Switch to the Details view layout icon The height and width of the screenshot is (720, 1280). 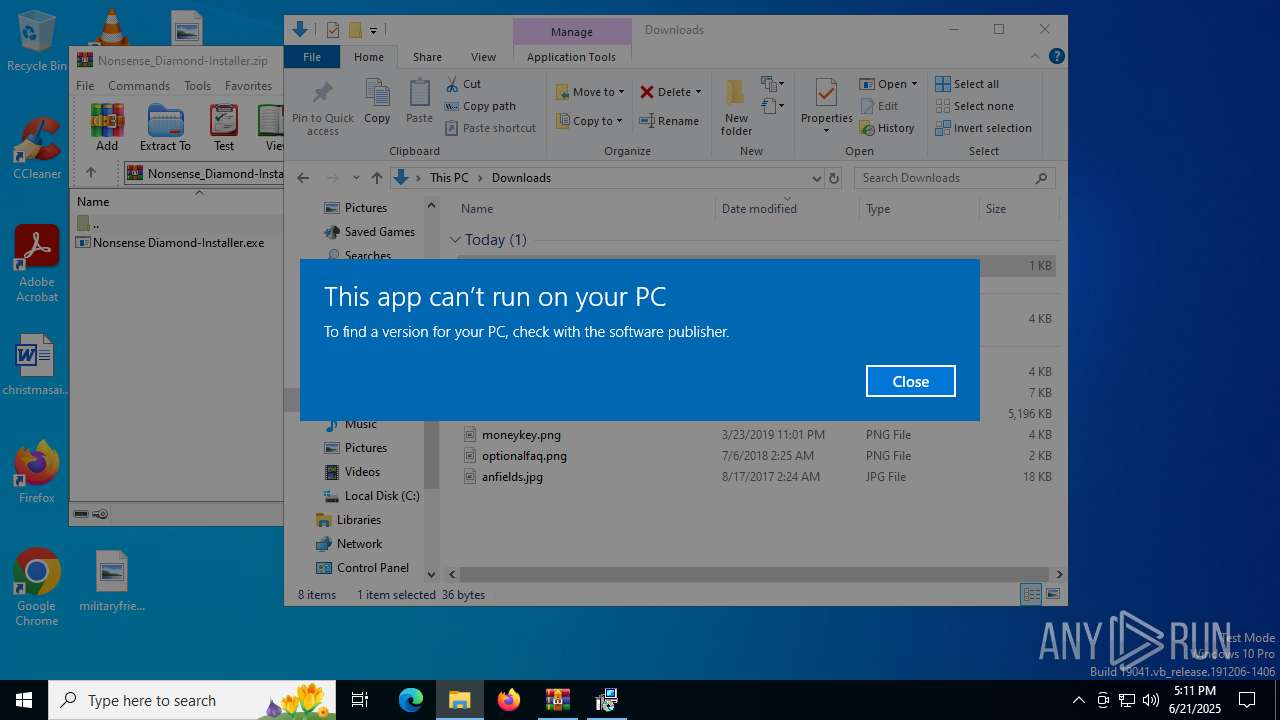pyautogui.click(x=1031, y=595)
